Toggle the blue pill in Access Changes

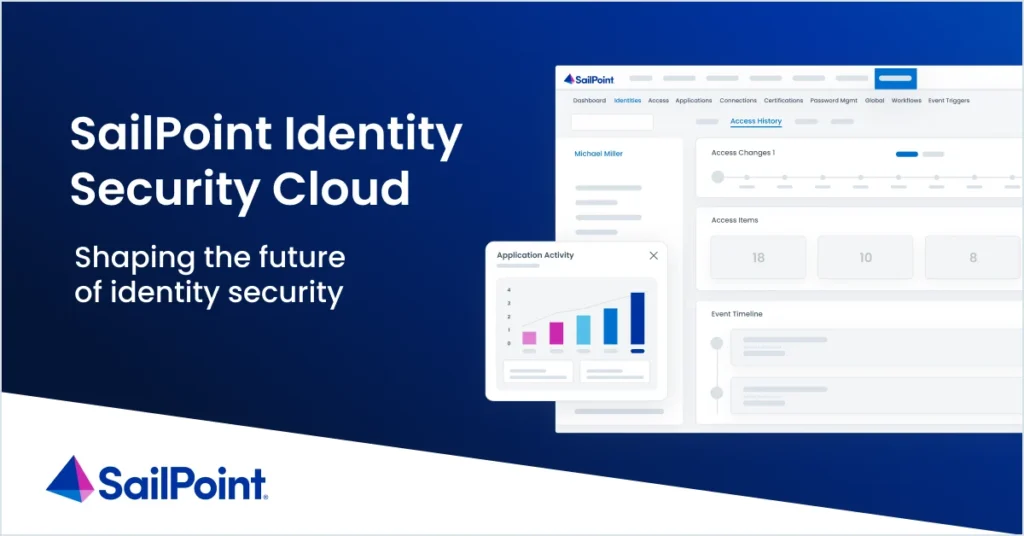pos(906,155)
